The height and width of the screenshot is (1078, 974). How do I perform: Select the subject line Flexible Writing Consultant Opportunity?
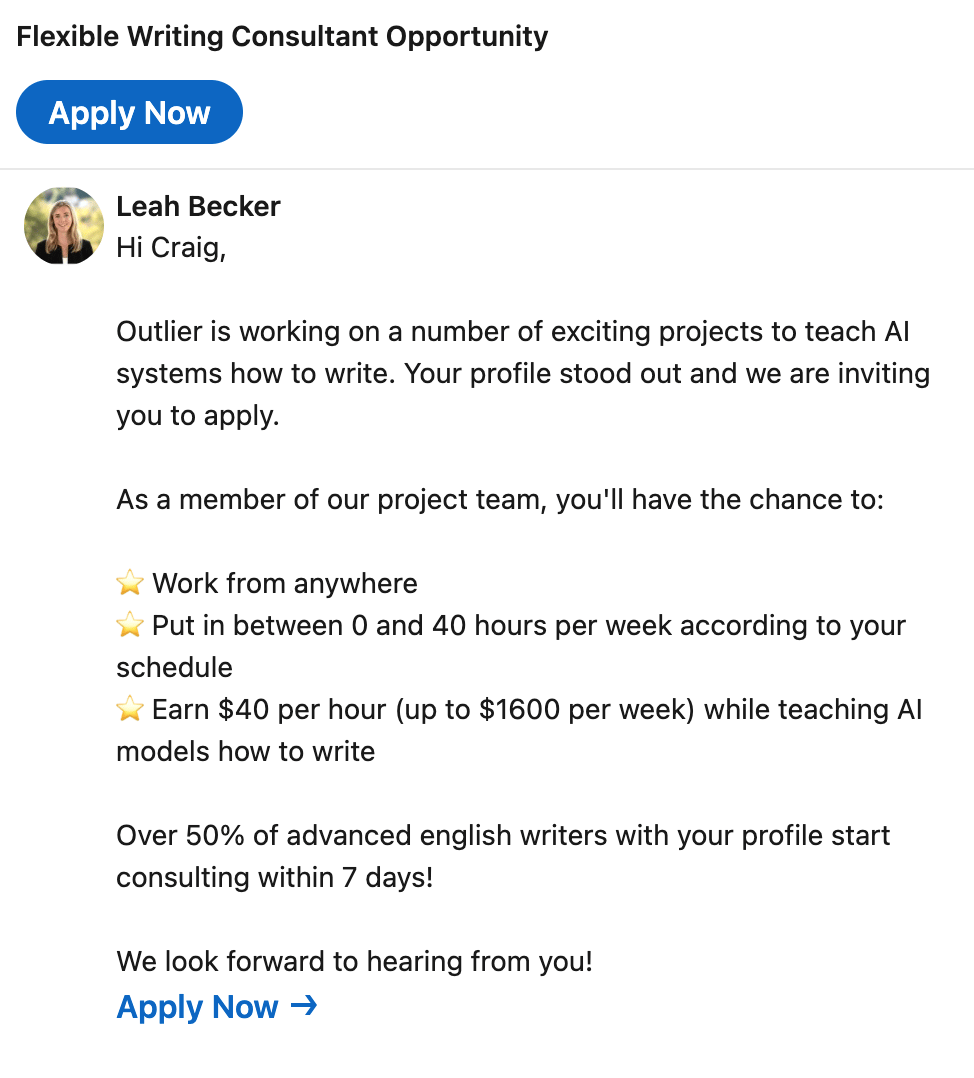point(281,36)
